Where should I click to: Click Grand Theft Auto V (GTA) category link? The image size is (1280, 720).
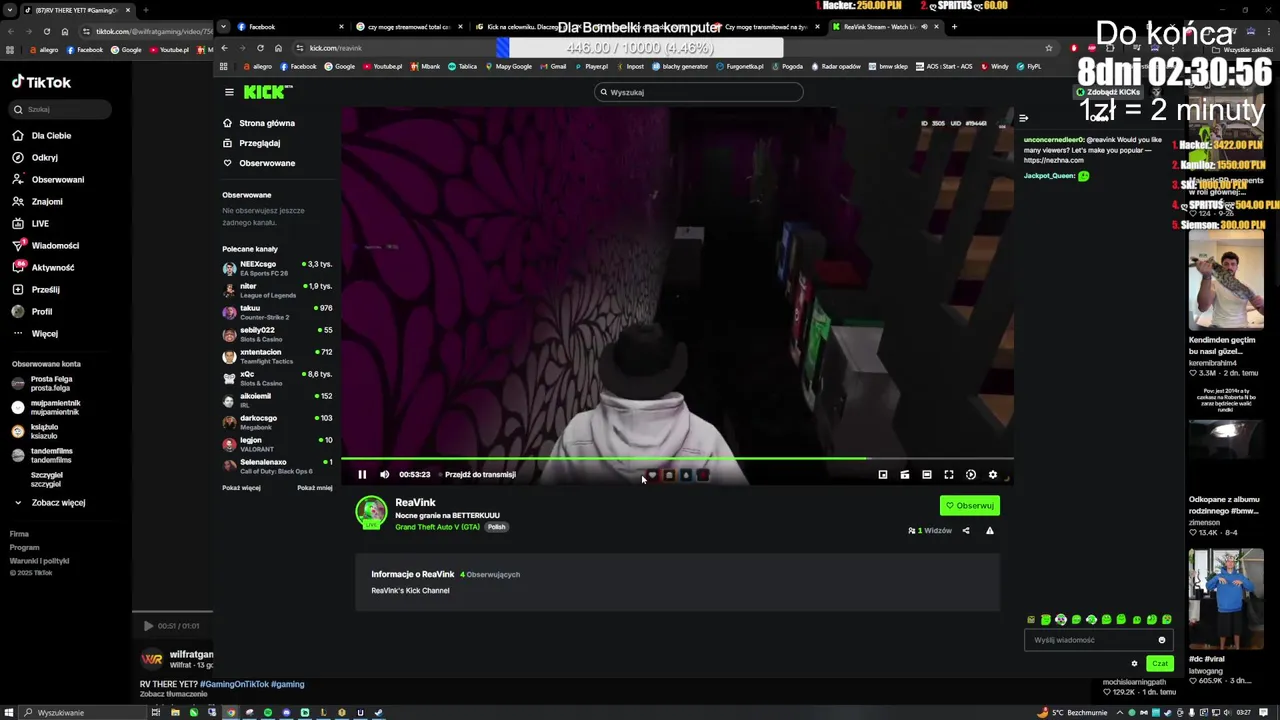(x=437, y=527)
